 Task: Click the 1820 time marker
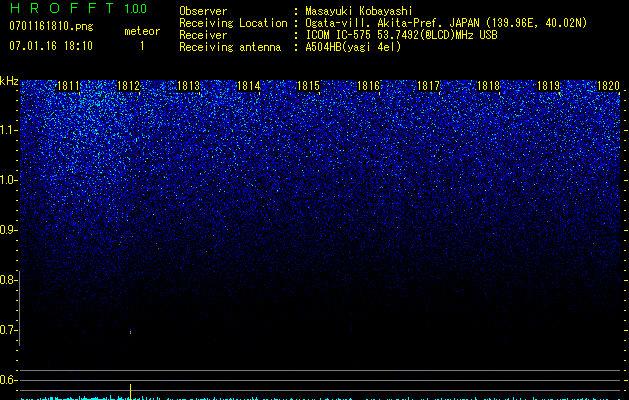coord(609,86)
